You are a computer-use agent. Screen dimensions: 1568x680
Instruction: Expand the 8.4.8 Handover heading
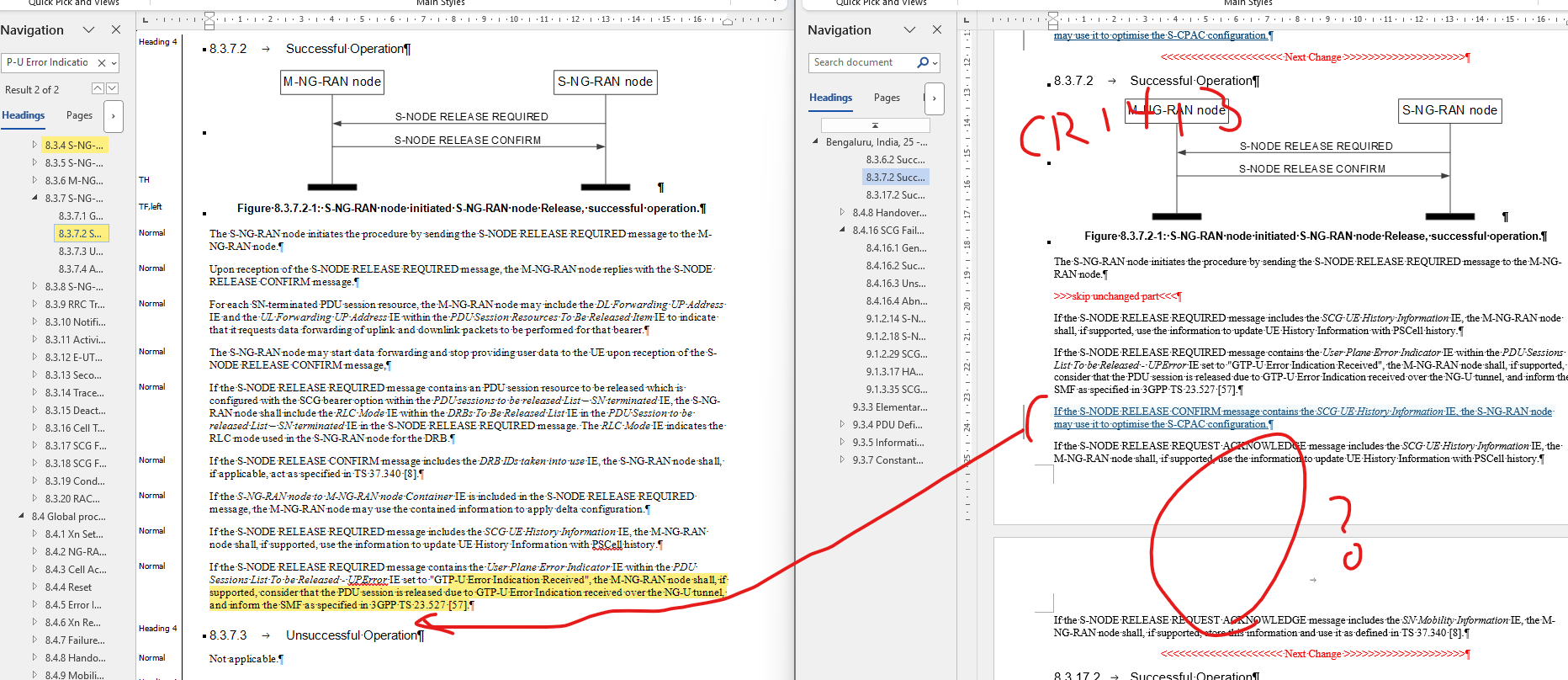[x=842, y=212]
